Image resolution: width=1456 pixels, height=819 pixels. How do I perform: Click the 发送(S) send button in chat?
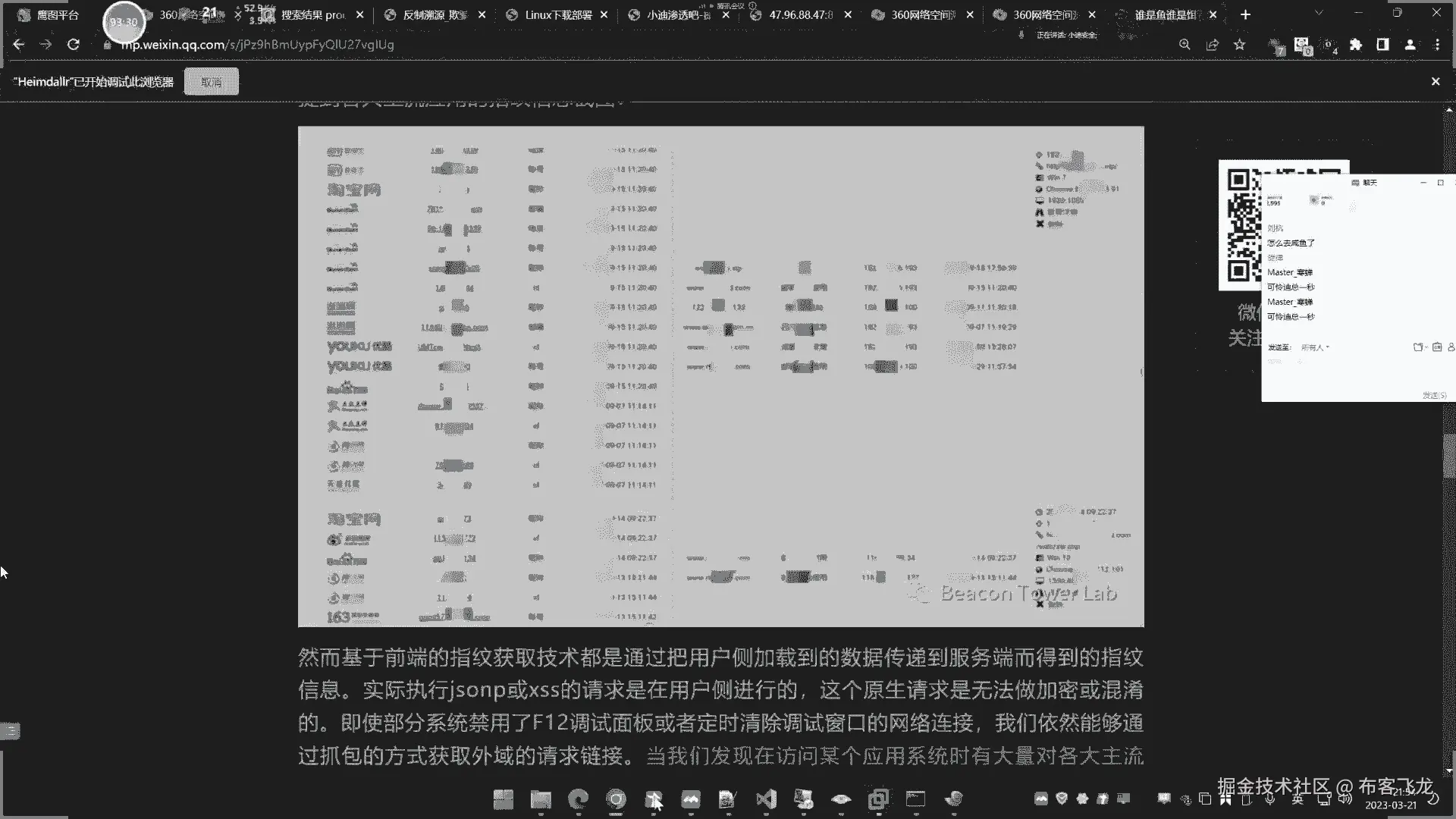pos(1433,395)
